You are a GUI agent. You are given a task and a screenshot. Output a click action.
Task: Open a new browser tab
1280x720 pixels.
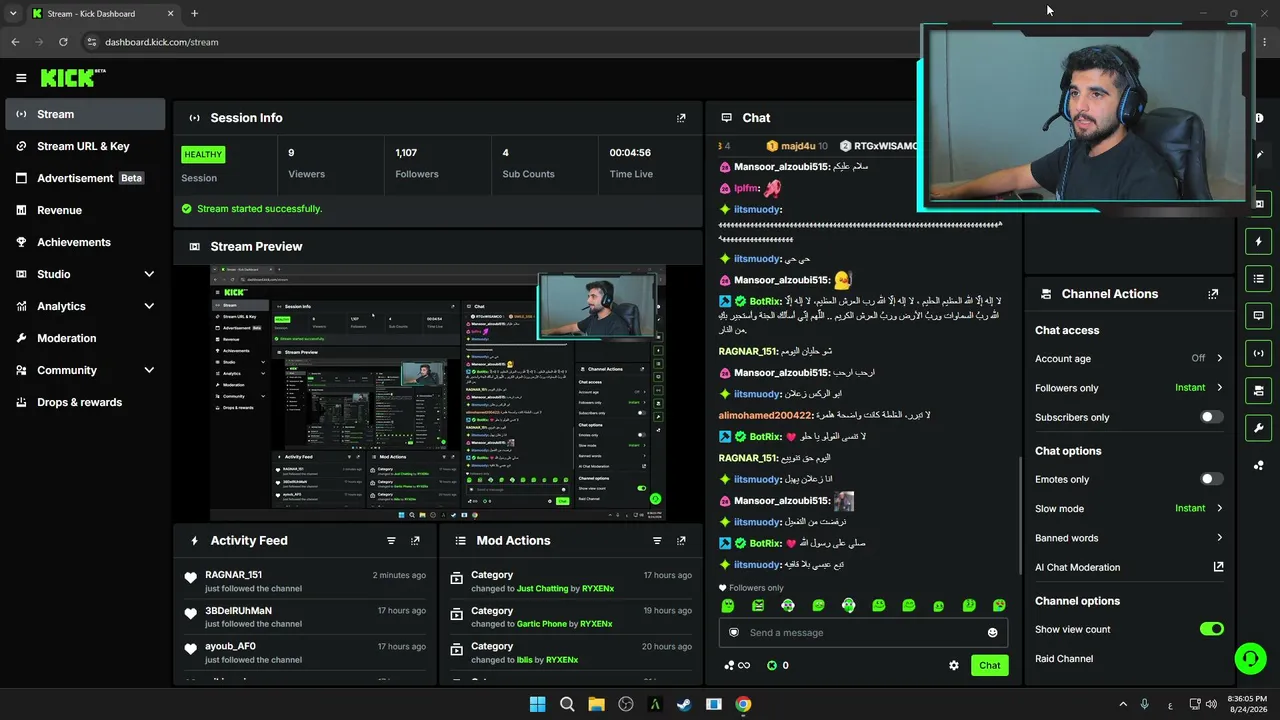[x=194, y=13]
